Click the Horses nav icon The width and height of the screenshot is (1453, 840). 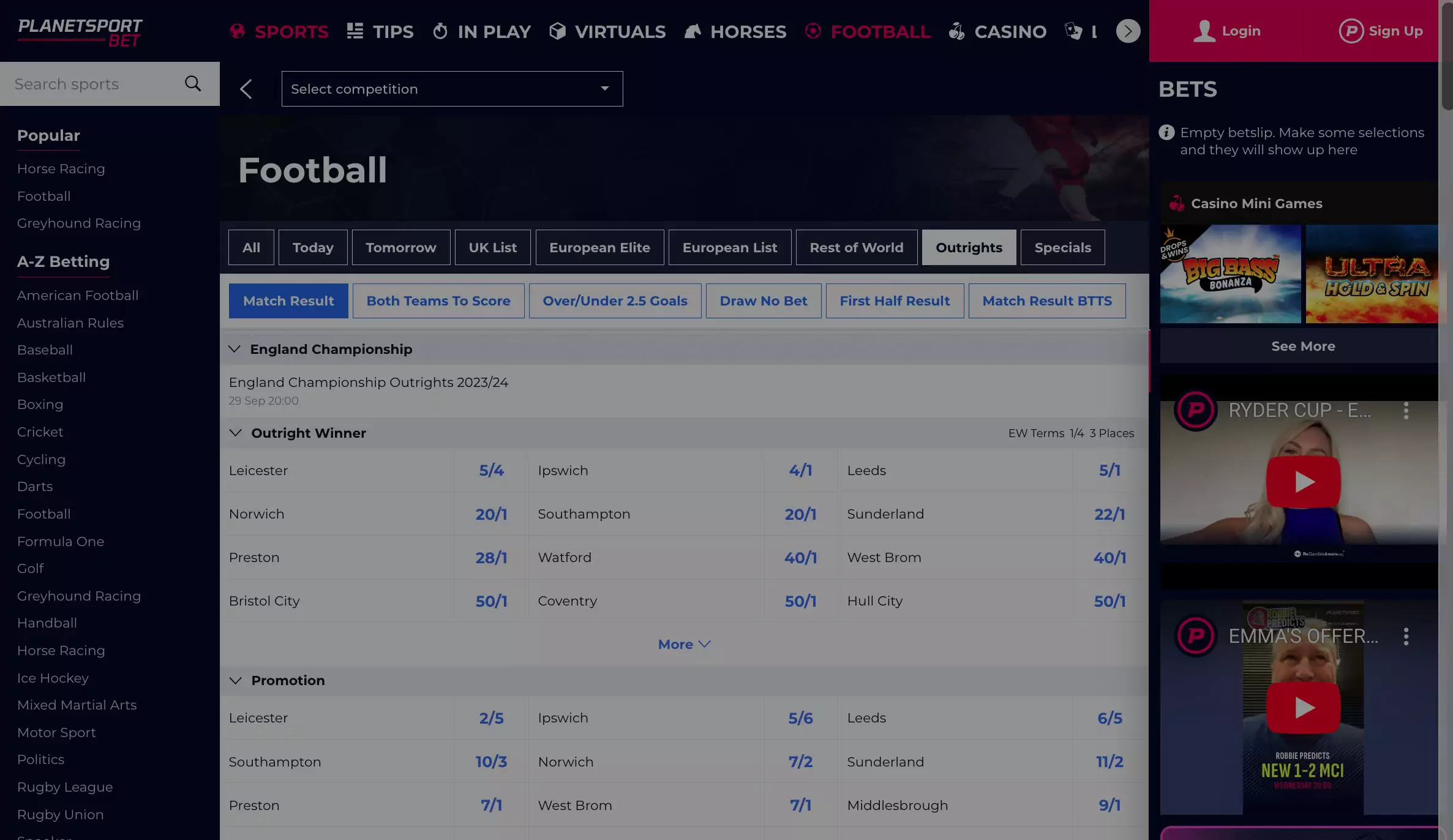click(x=693, y=31)
